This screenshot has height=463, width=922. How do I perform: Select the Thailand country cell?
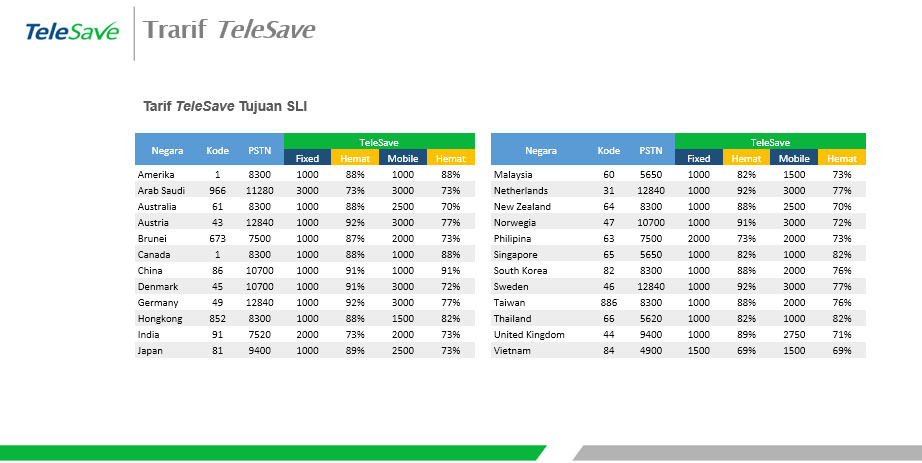[512, 319]
